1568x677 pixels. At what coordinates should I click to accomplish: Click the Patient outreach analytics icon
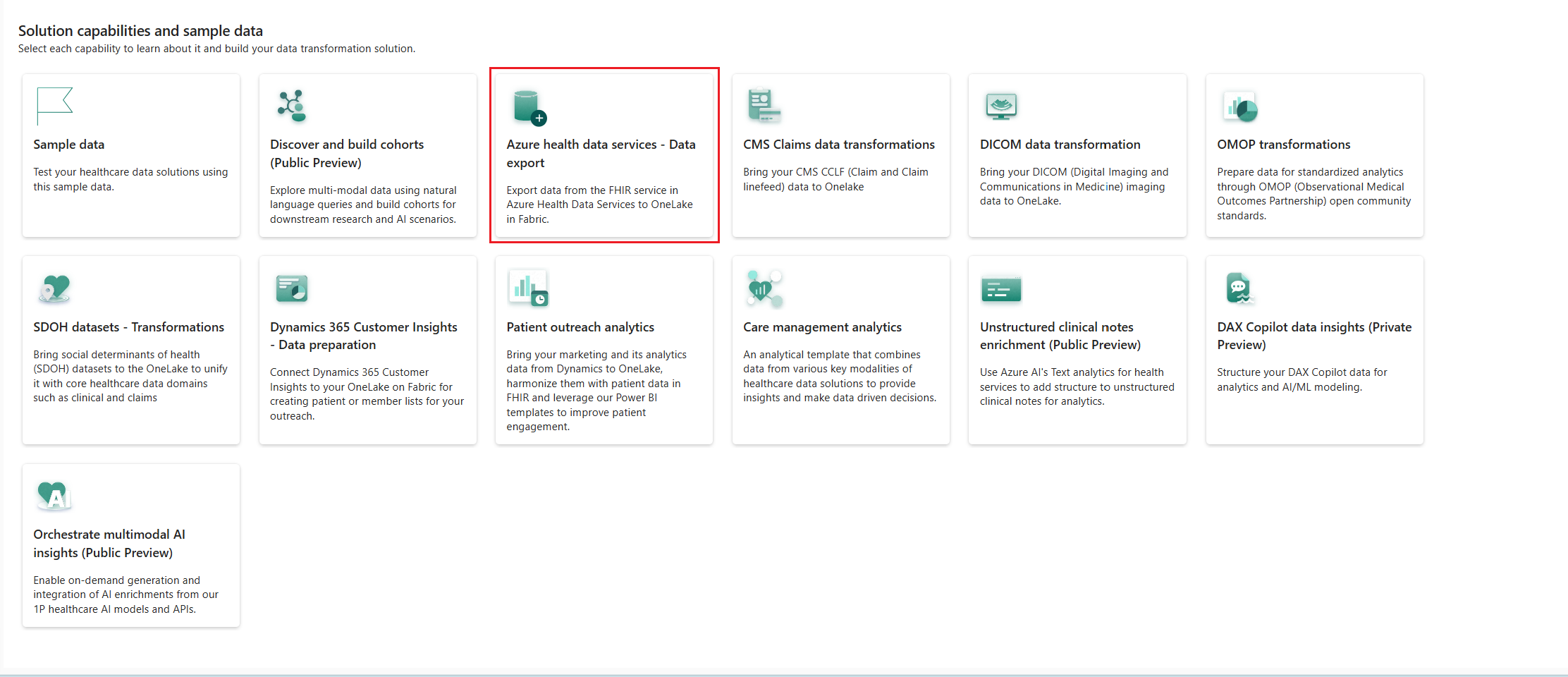(528, 288)
